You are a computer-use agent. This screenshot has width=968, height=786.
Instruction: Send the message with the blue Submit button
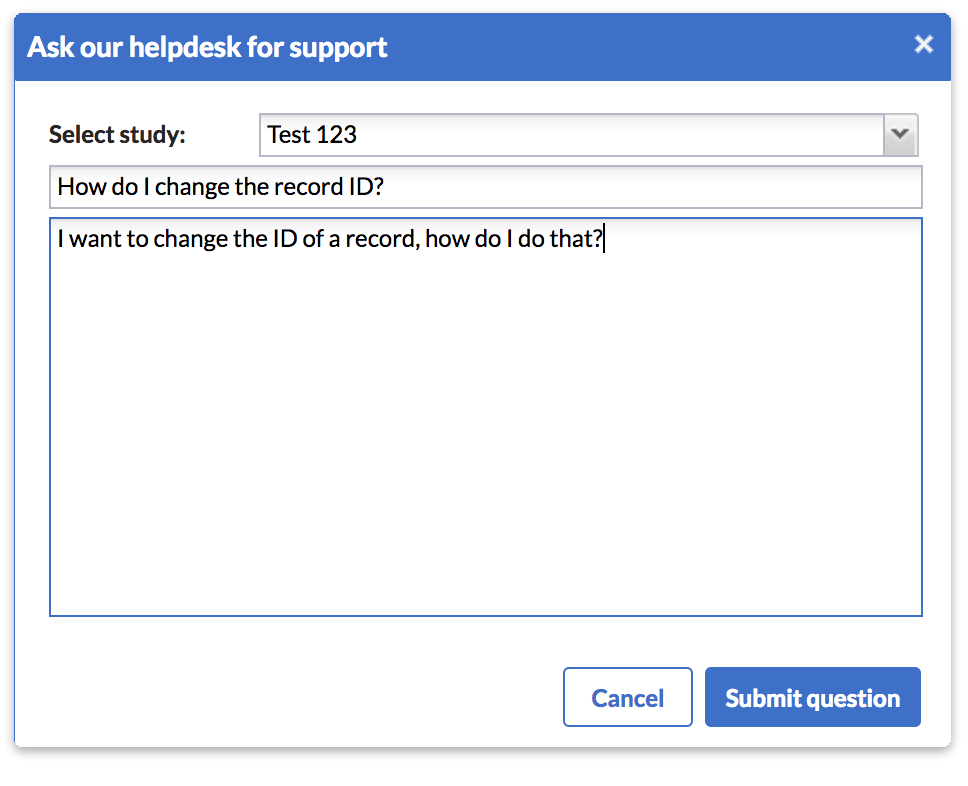812,697
